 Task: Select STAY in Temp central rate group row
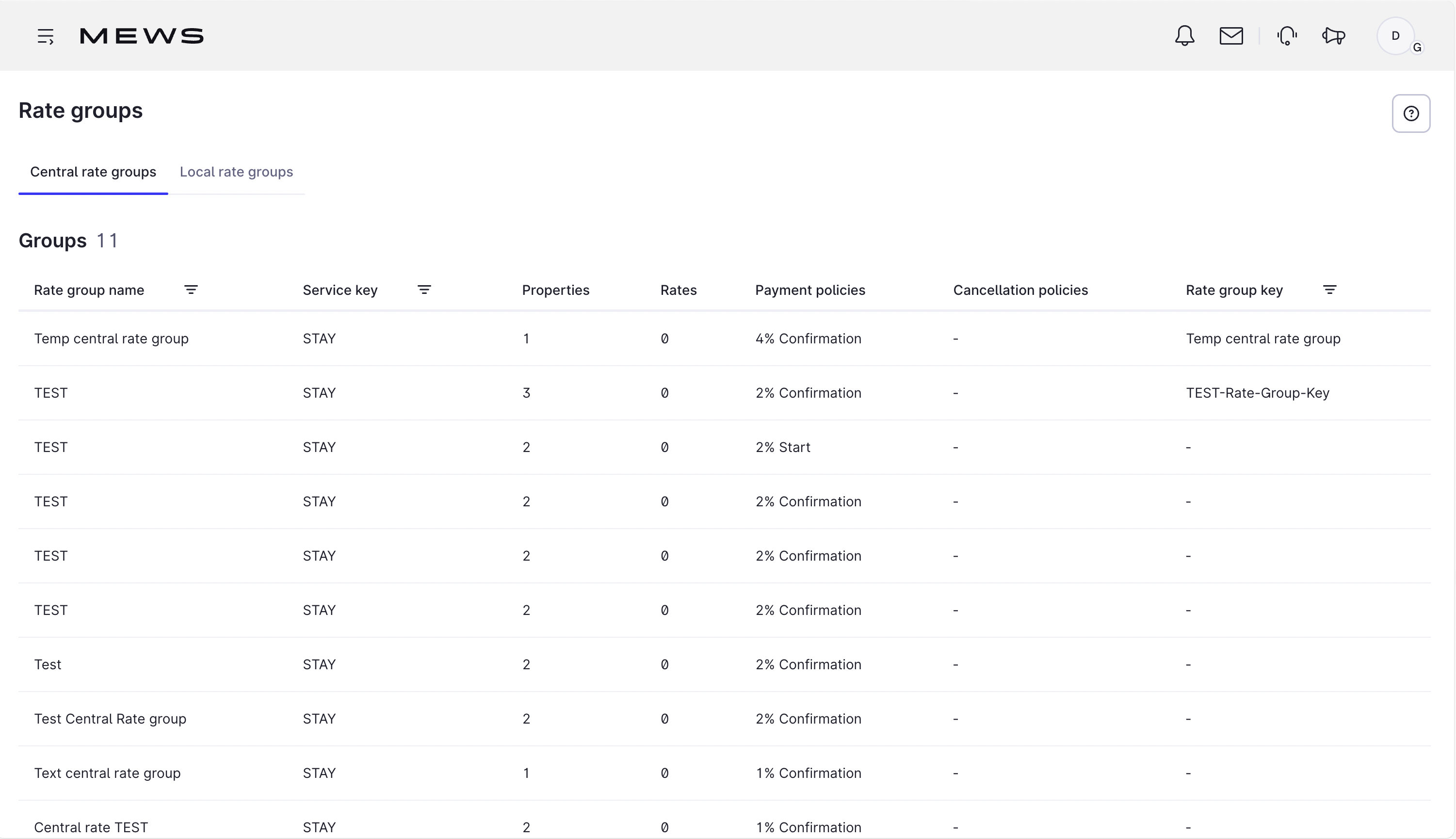coord(319,338)
